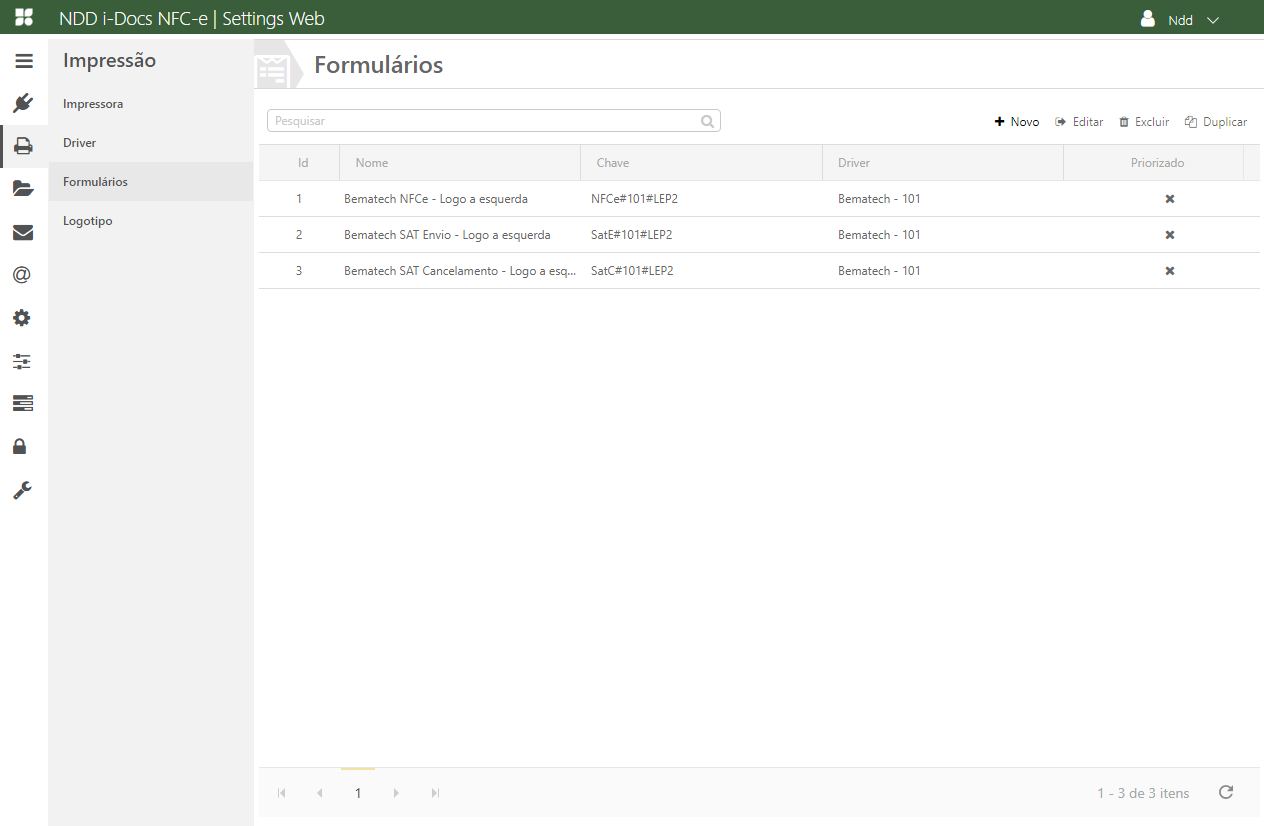Image resolution: width=1264 pixels, height=826 pixels.
Task: Open the padlock security icon
Action: point(20,446)
